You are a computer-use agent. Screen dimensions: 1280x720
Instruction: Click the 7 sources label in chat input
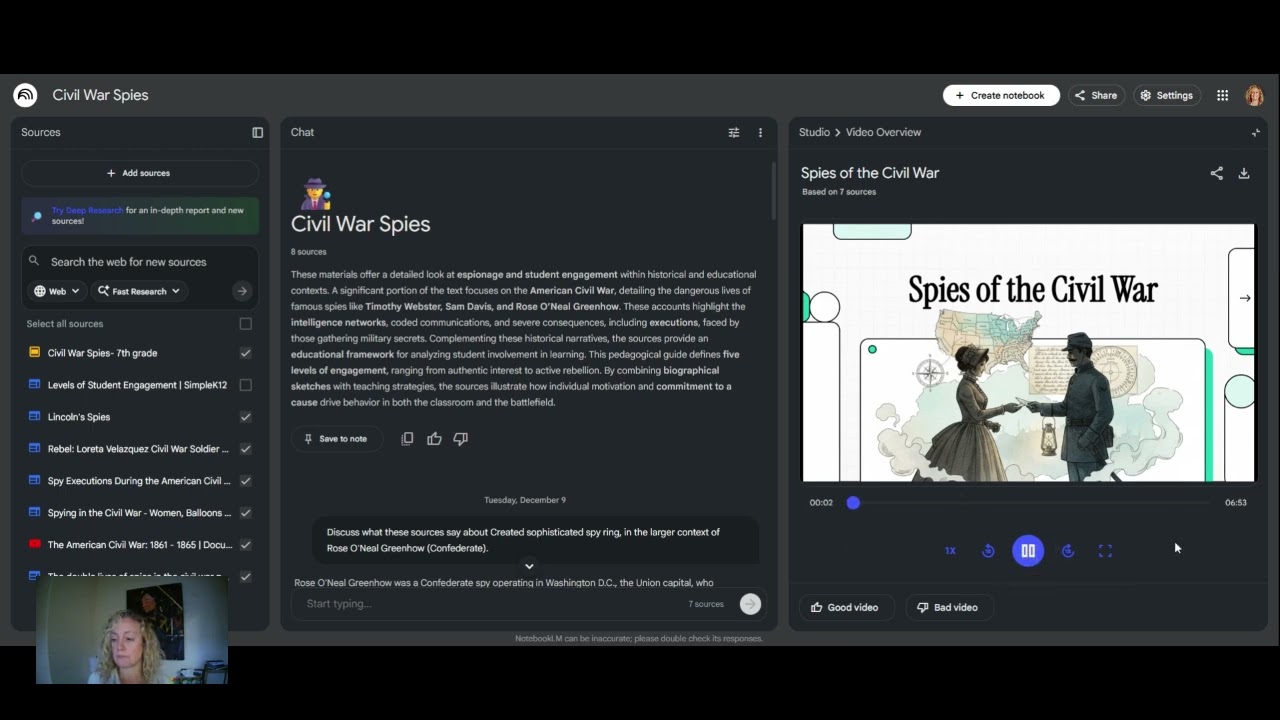coord(706,604)
